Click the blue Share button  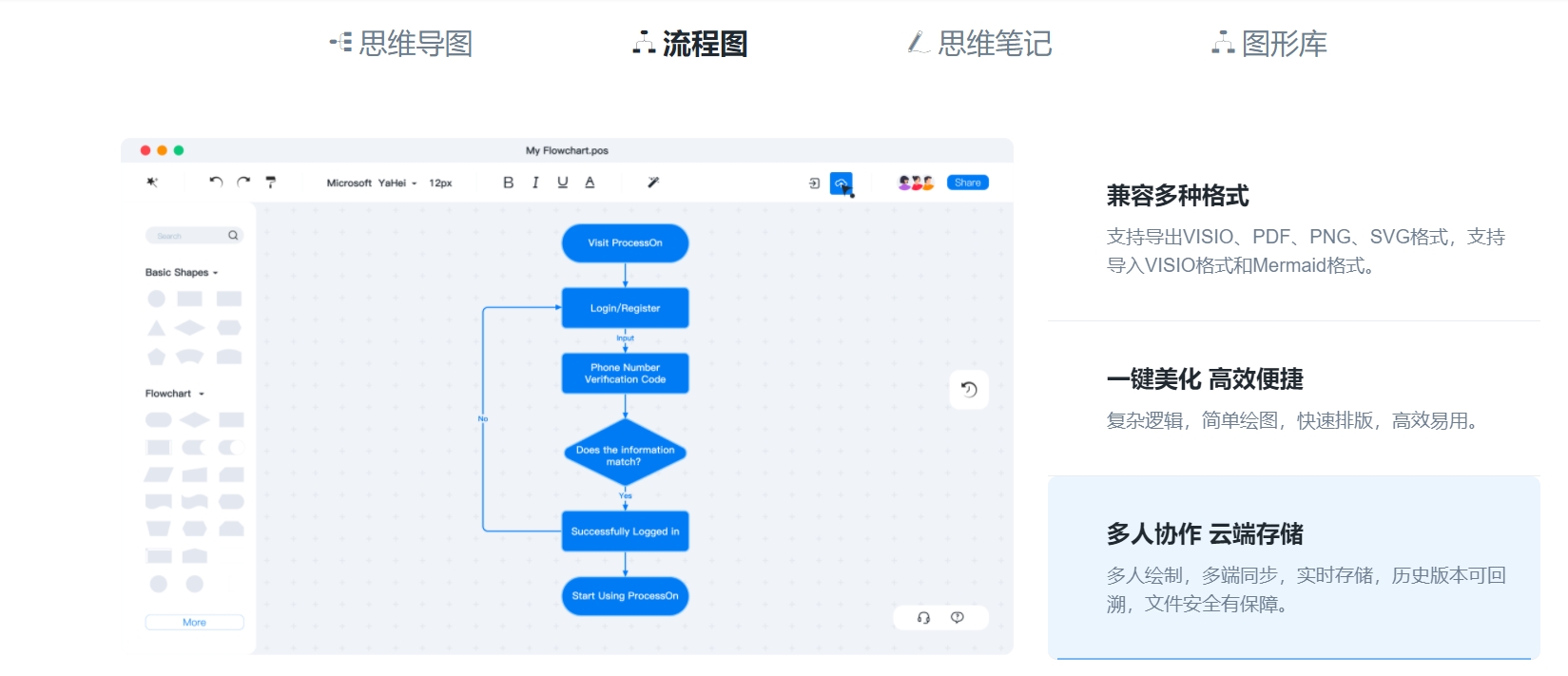[967, 183]
